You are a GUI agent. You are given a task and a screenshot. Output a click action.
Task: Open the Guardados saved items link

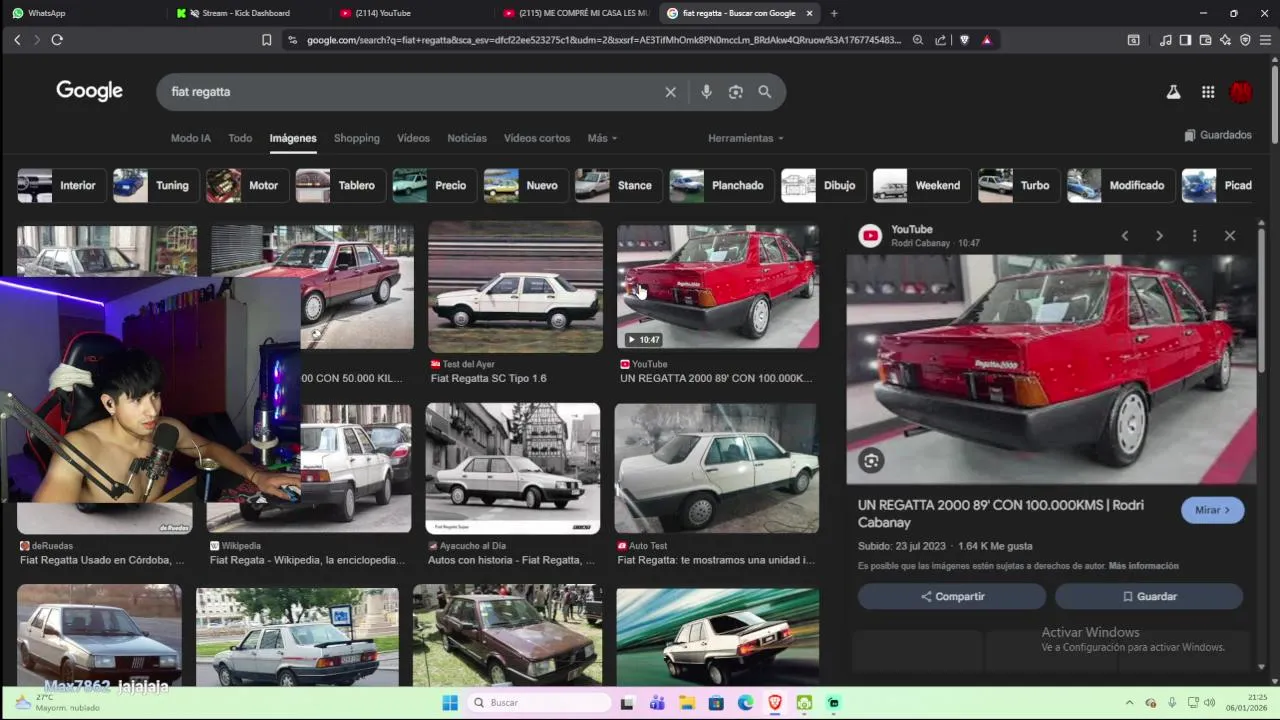1217,135
